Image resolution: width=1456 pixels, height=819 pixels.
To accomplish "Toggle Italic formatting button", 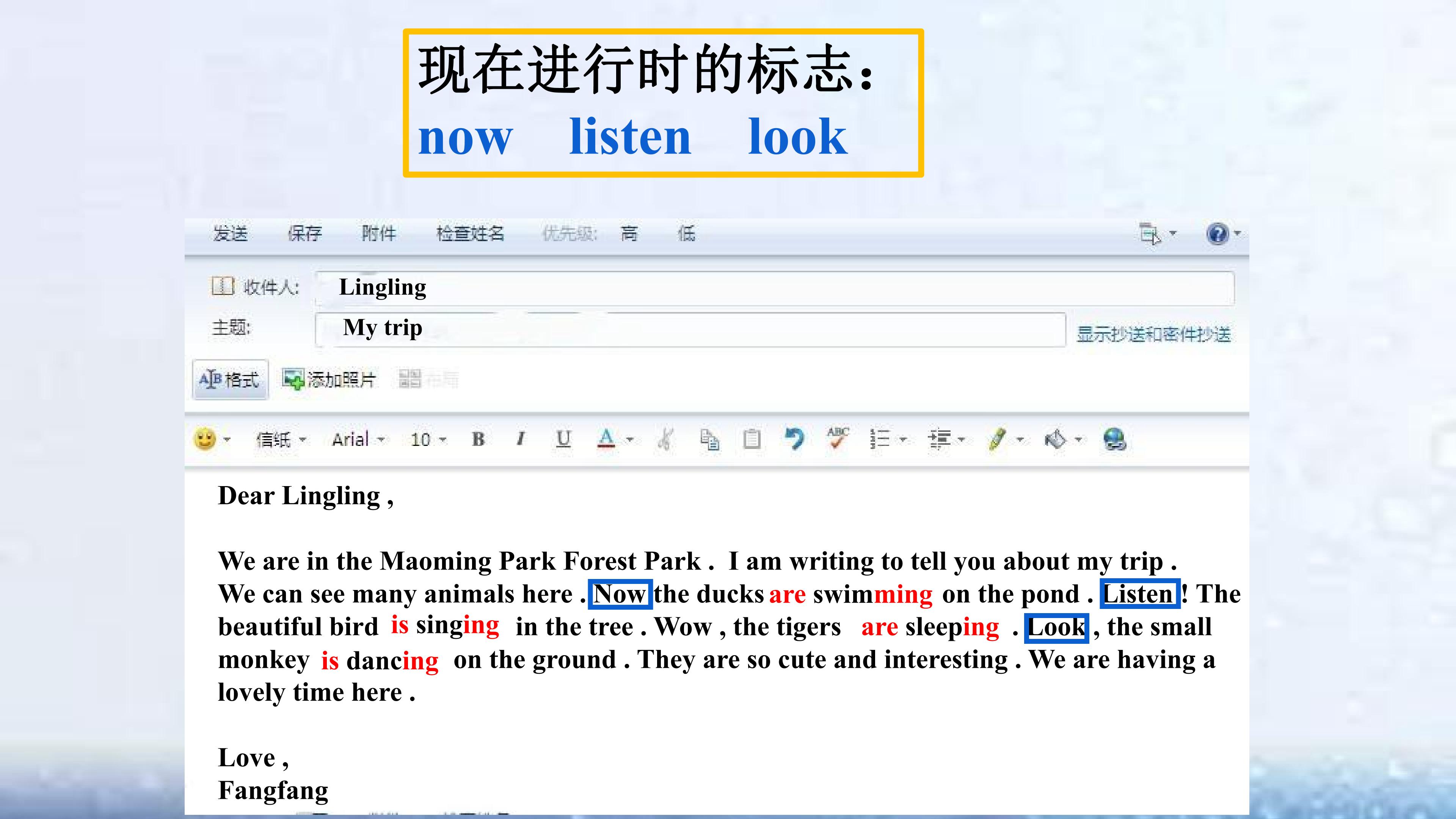I will [521, 439].
